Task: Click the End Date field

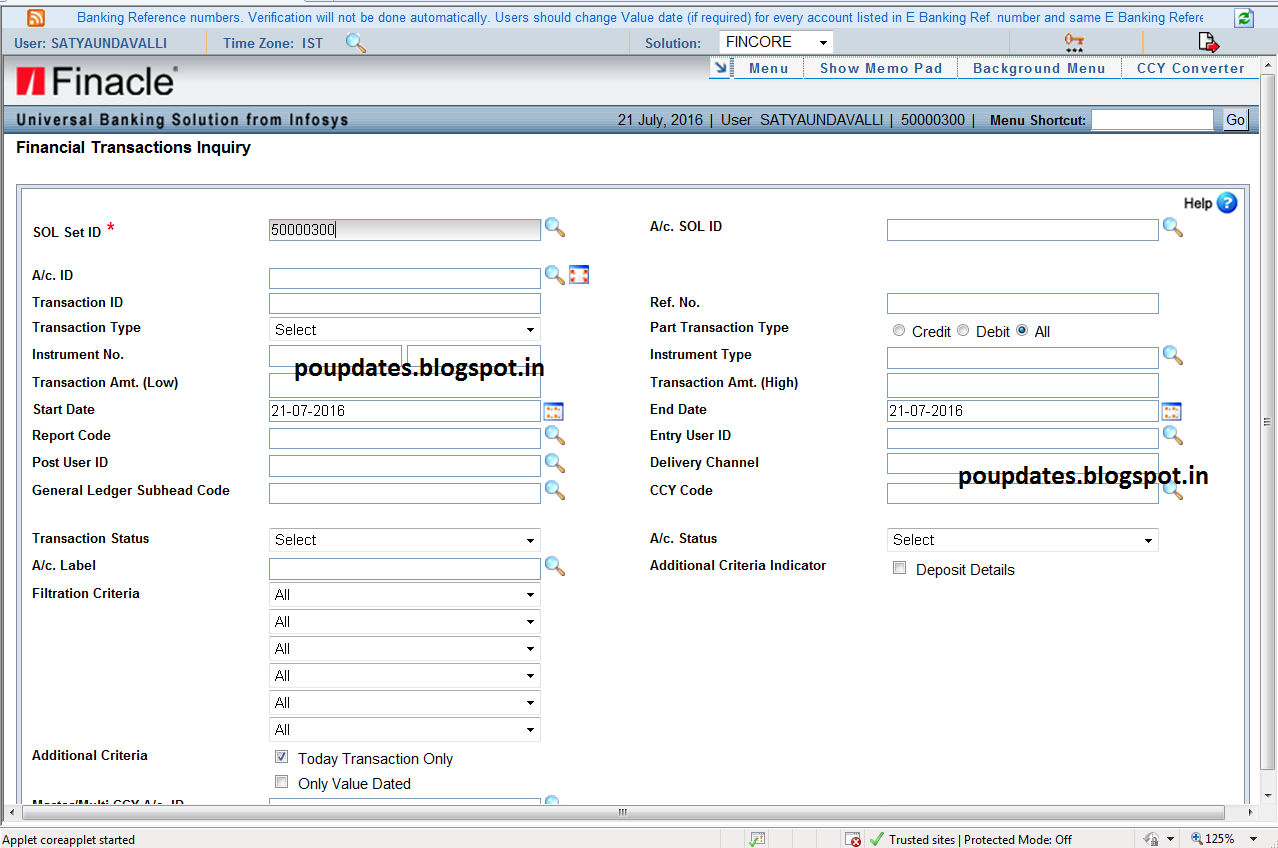Action: coord(1023,411)
